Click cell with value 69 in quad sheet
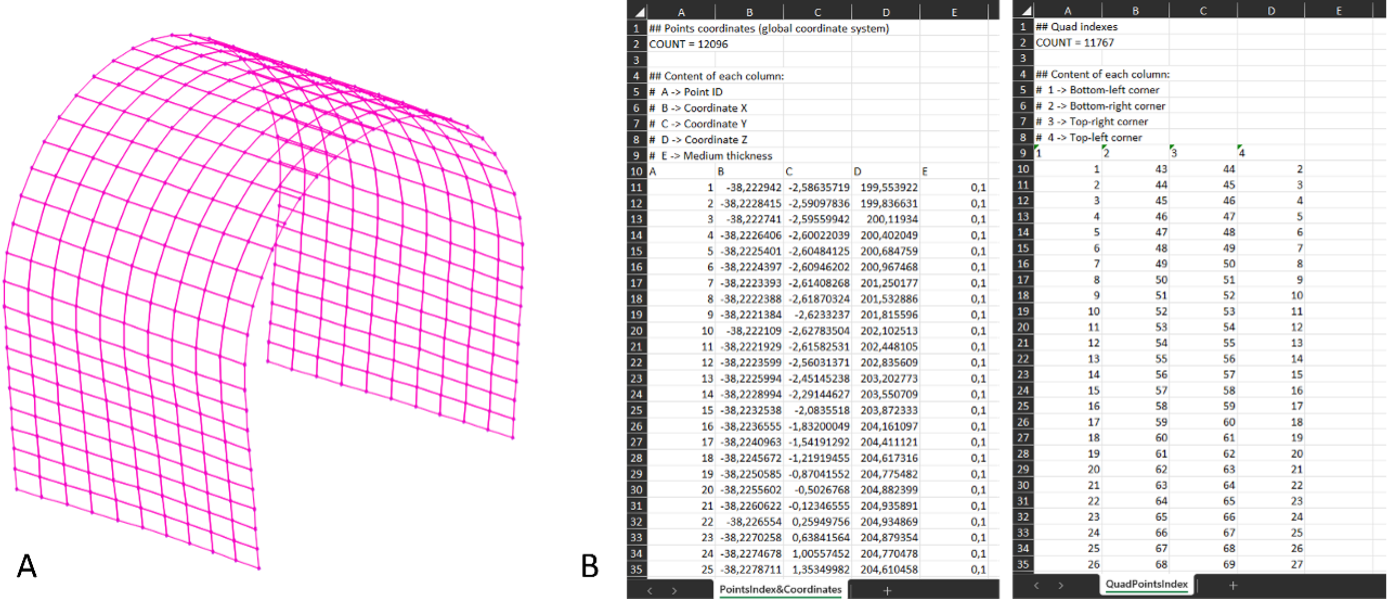The image size is (1390, 601). [x=1203, y=564]
